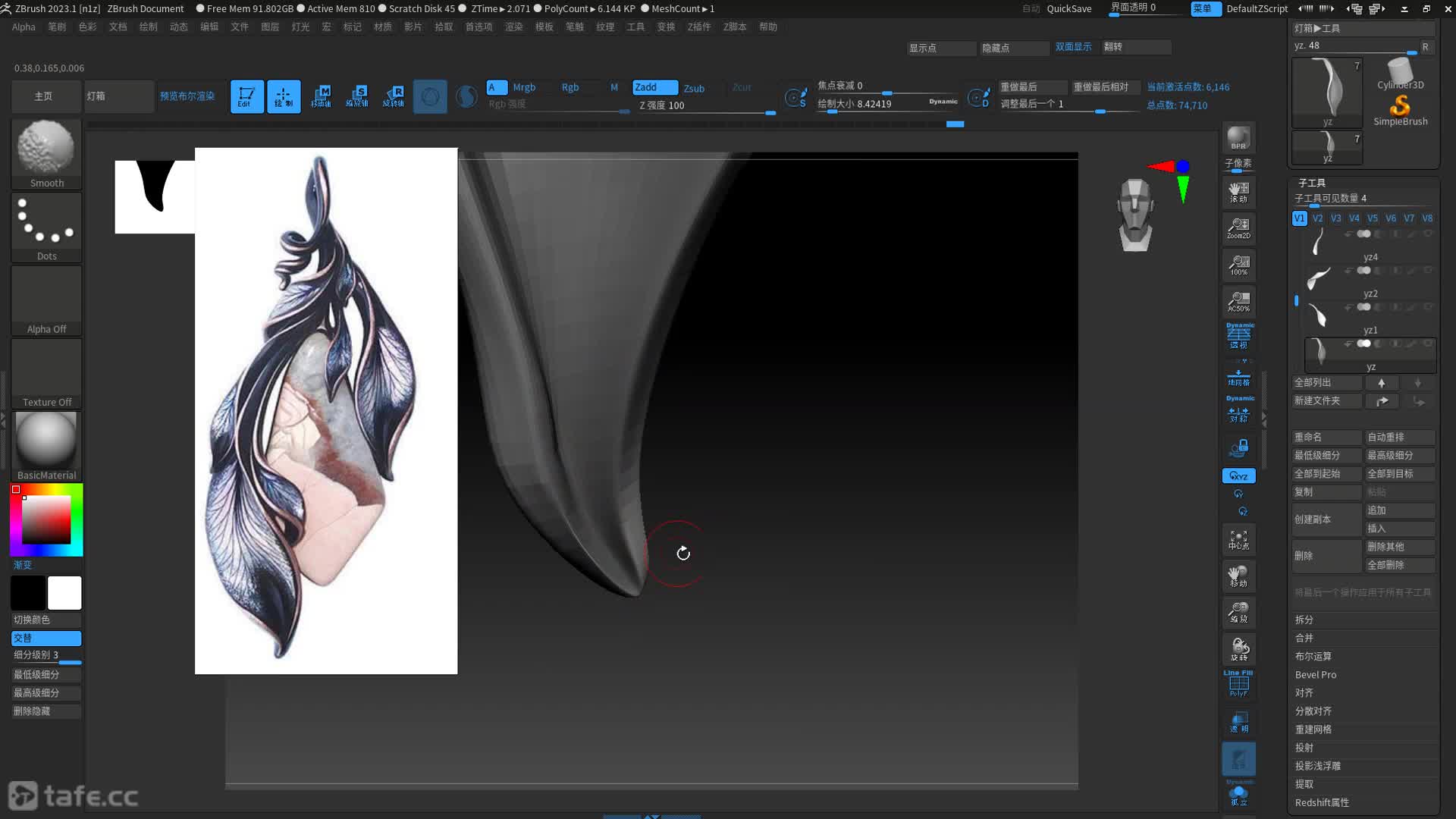Screen dimensions: 1456x819
Task: Select the Scroll (滚动) hand icon
Action: point(1238,192)
